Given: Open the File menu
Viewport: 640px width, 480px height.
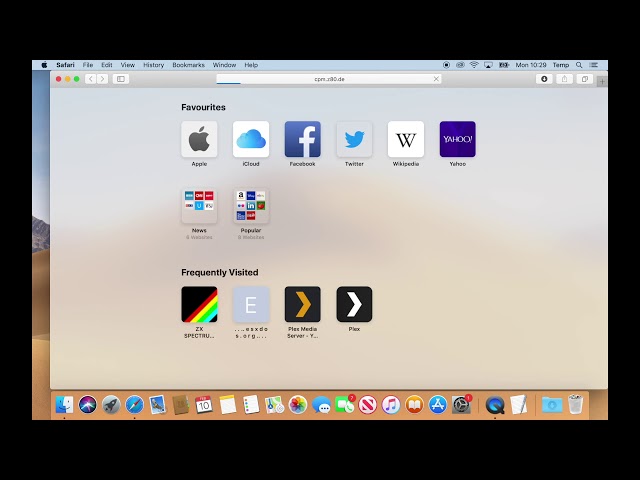Looking at the screenshot, I should point(88,65).
